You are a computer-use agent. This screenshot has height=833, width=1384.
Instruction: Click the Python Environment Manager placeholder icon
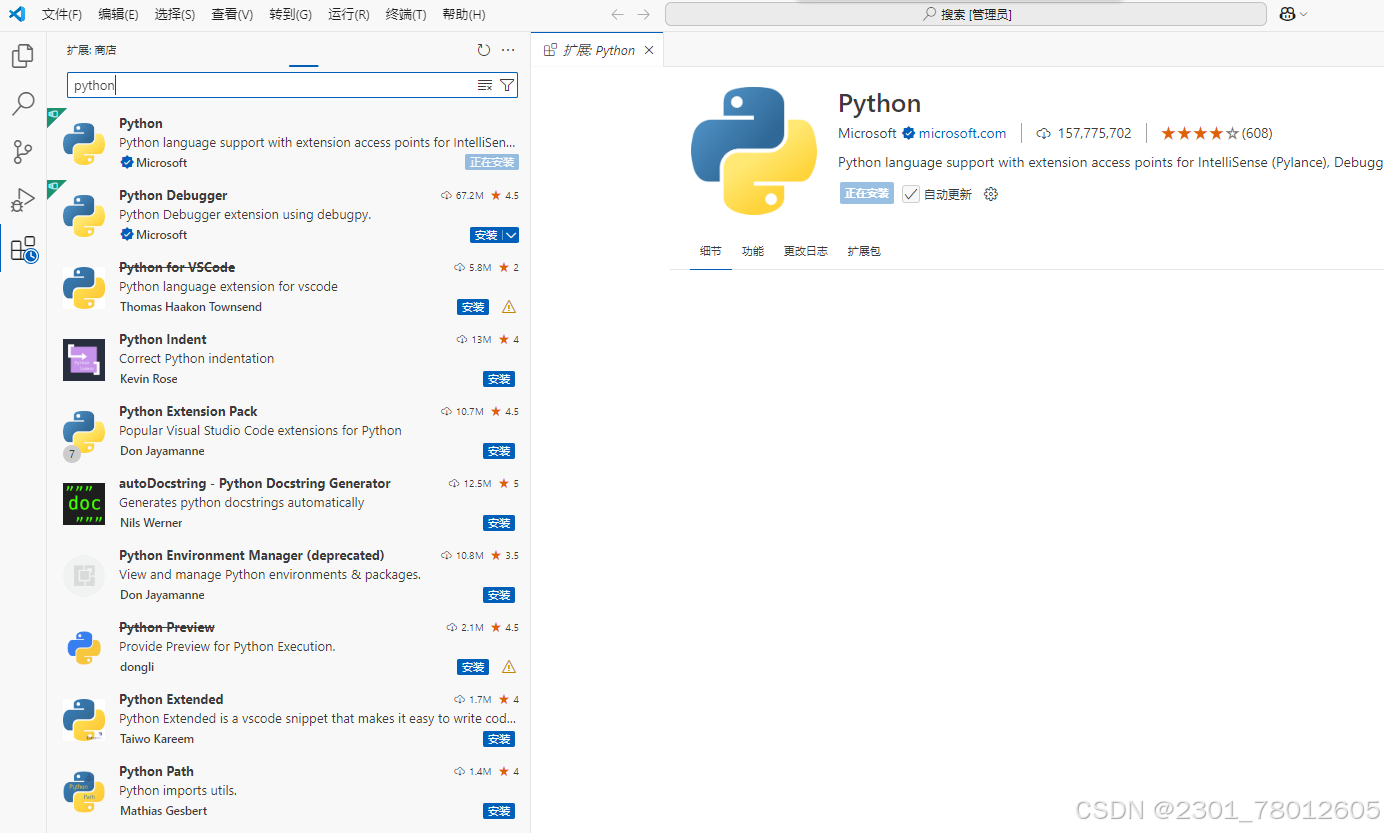click(84, 575)
